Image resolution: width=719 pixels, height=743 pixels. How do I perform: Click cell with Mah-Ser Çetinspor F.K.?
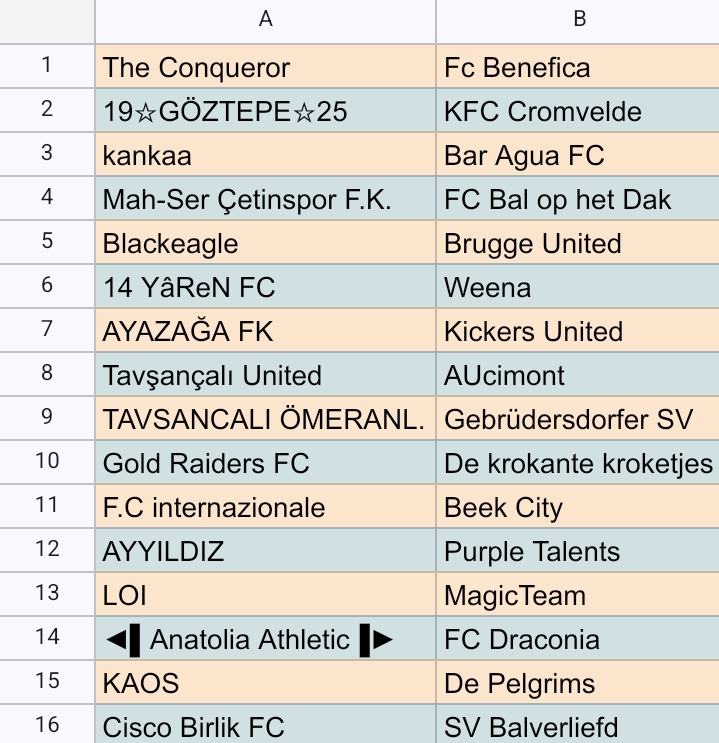tap(265, 198)
